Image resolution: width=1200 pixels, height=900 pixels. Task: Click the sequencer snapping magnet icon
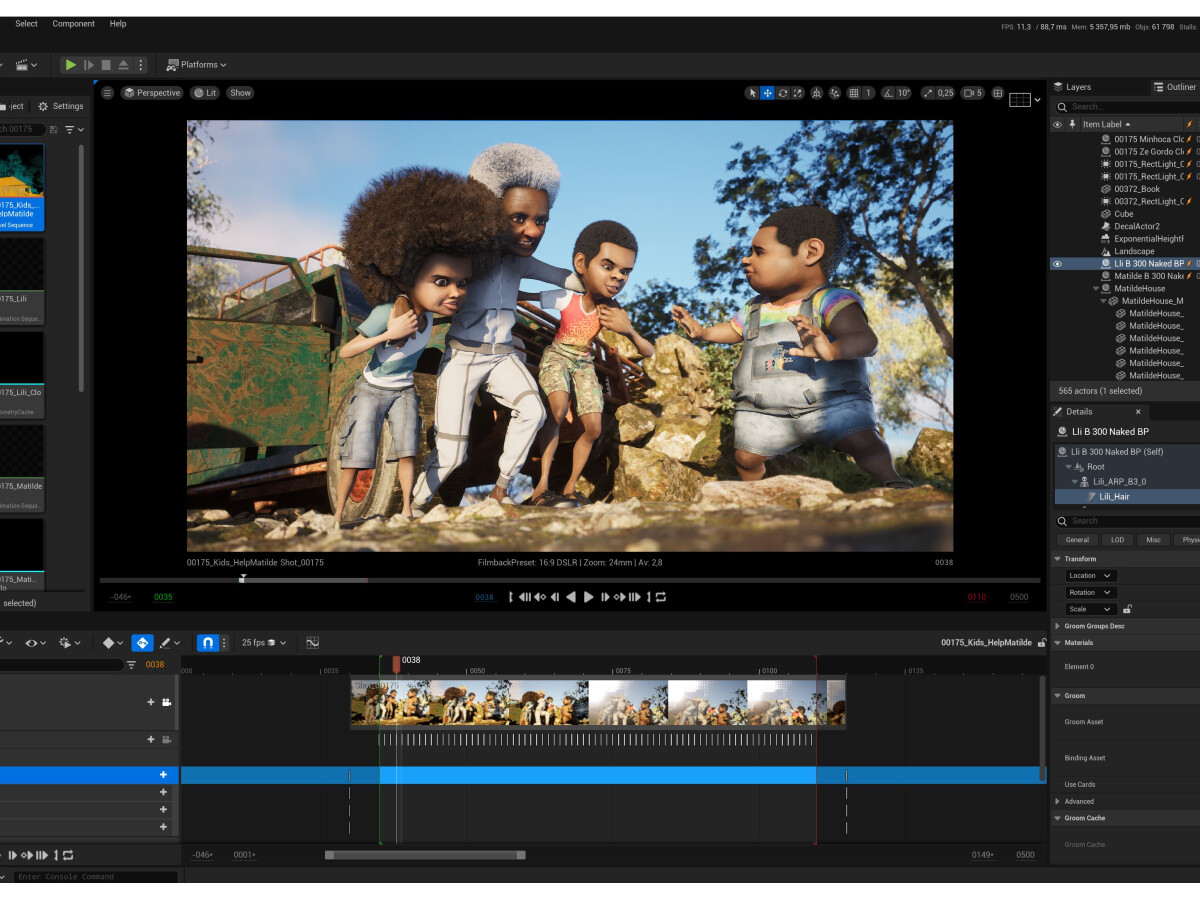point(207,643)
